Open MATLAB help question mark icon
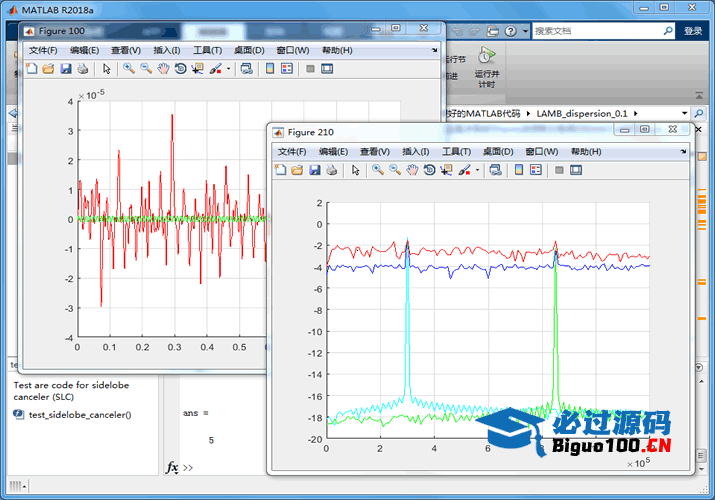This screenshot has height=500, width=715. point(511,31)
